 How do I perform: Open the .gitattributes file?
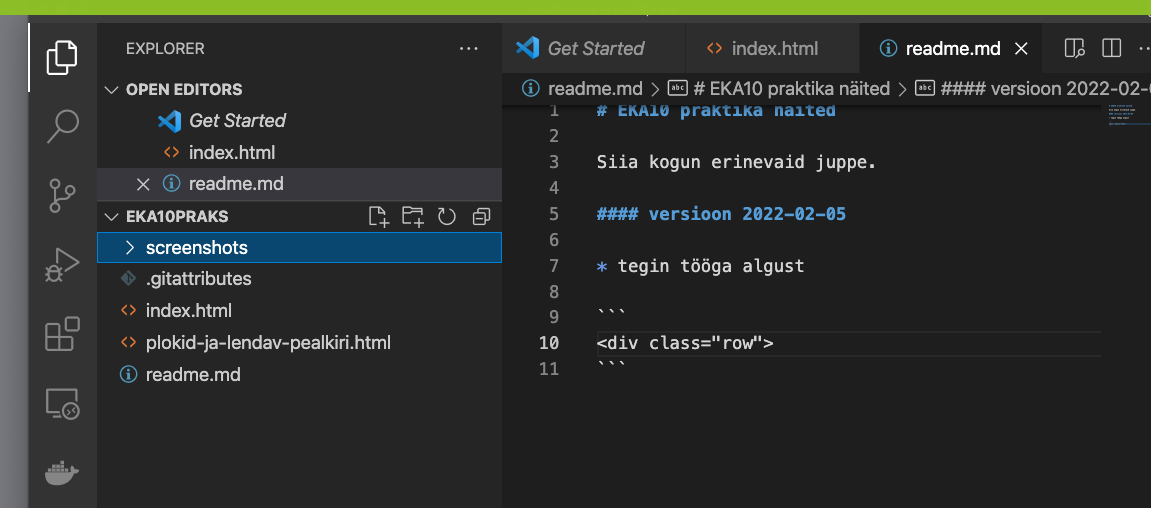(x=299, y=279)
